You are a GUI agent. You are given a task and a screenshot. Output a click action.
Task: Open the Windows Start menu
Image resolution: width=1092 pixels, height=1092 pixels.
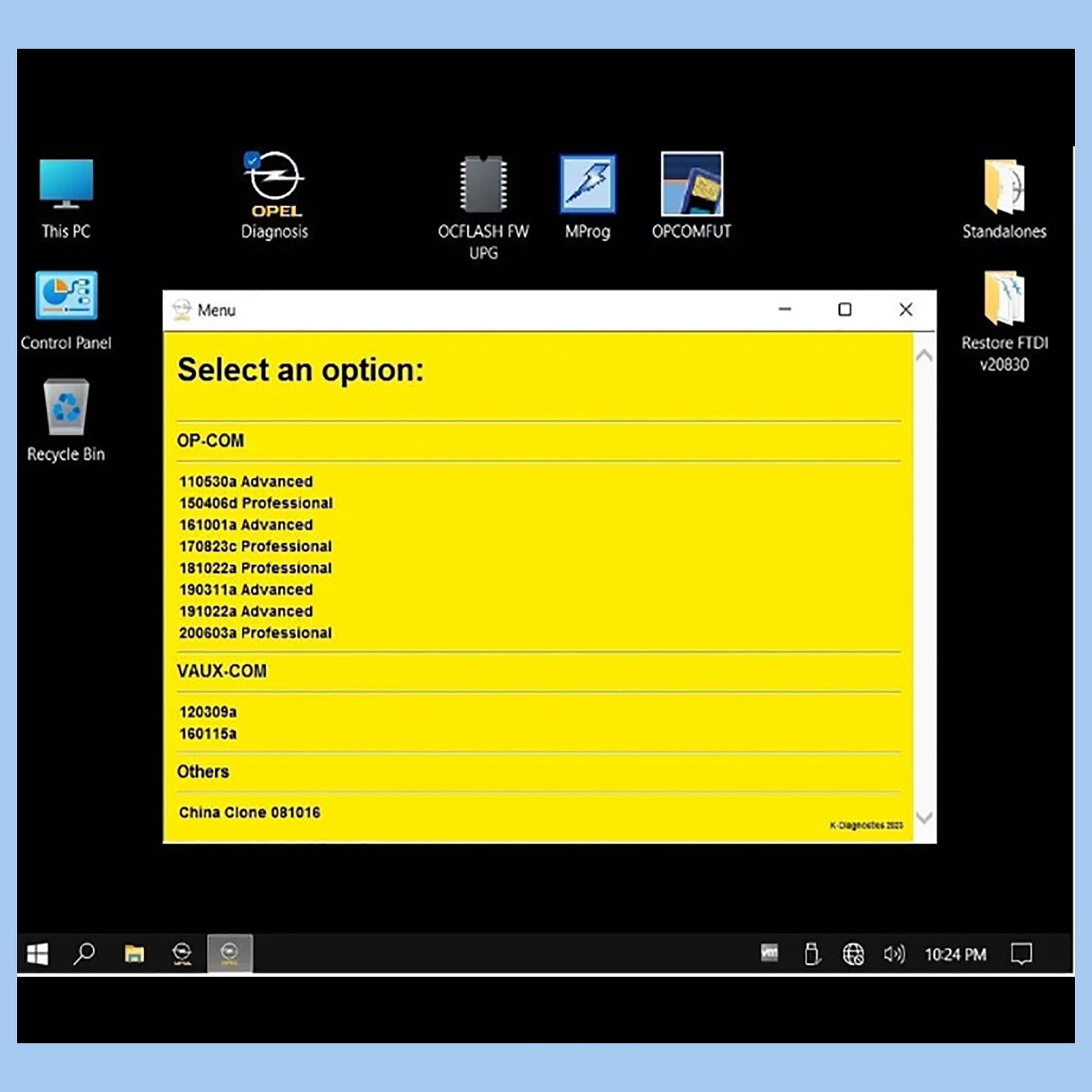click(38, 954)
